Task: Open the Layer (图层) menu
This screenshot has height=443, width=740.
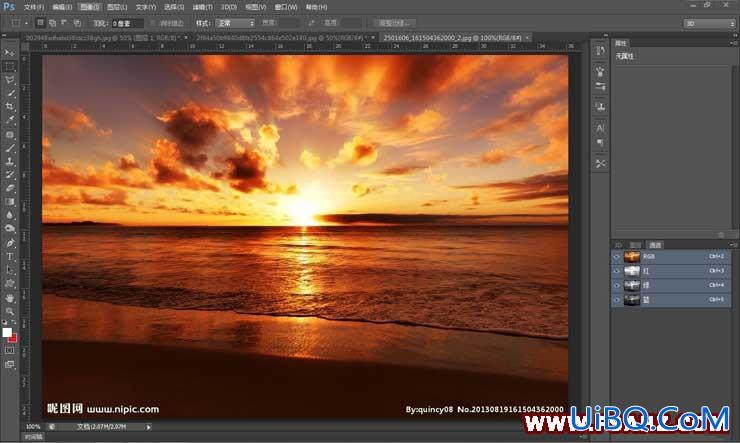Action: click(117, 7)
